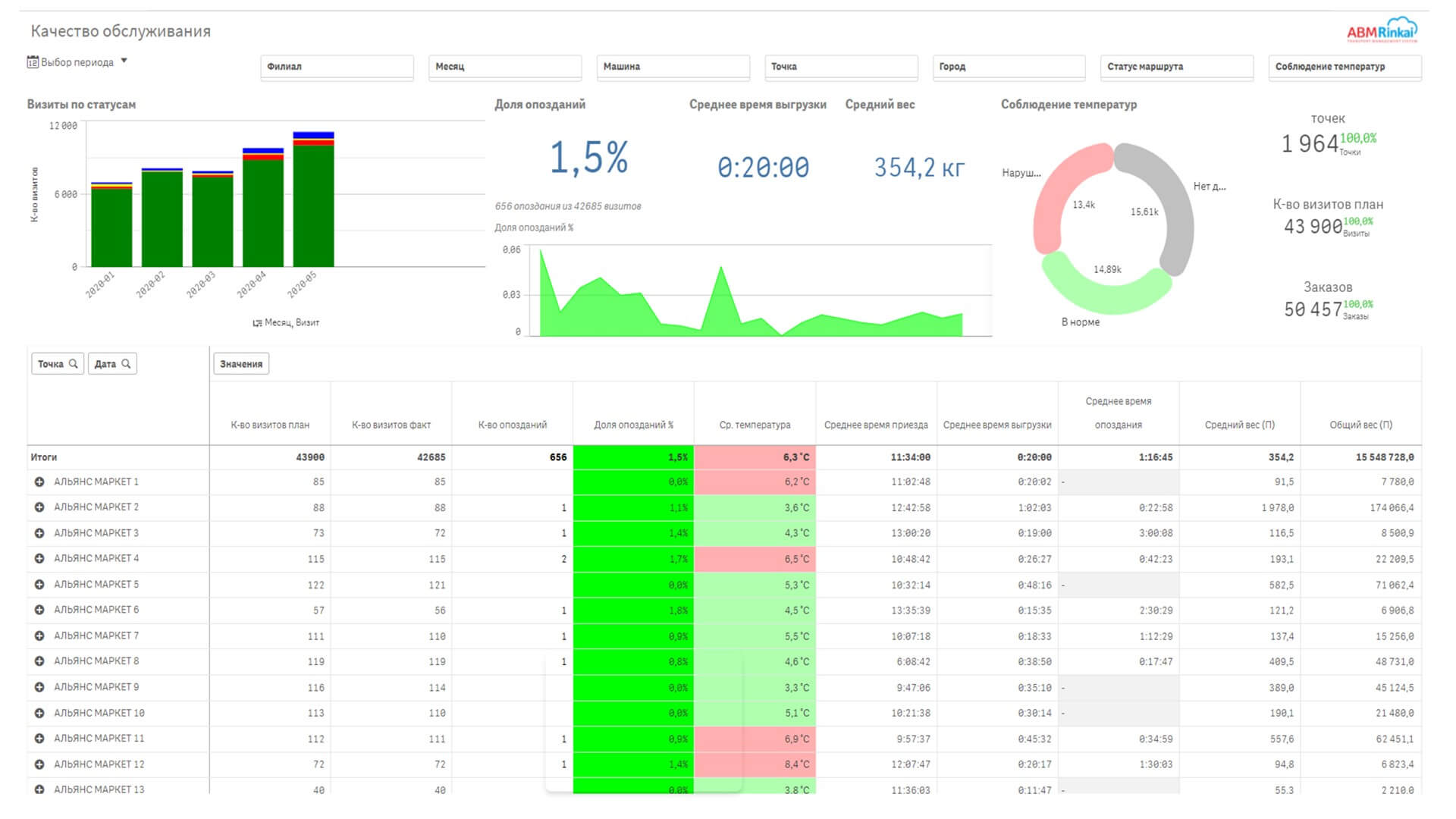Select the 2020-01 bar in visits chart
Image resolution: width=1456 pixels, height=819 pixels.
click(111, 226)
